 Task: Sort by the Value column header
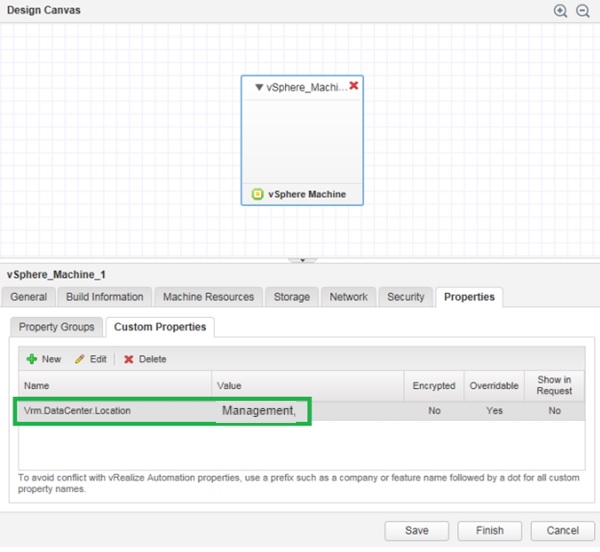coord(308,386)
